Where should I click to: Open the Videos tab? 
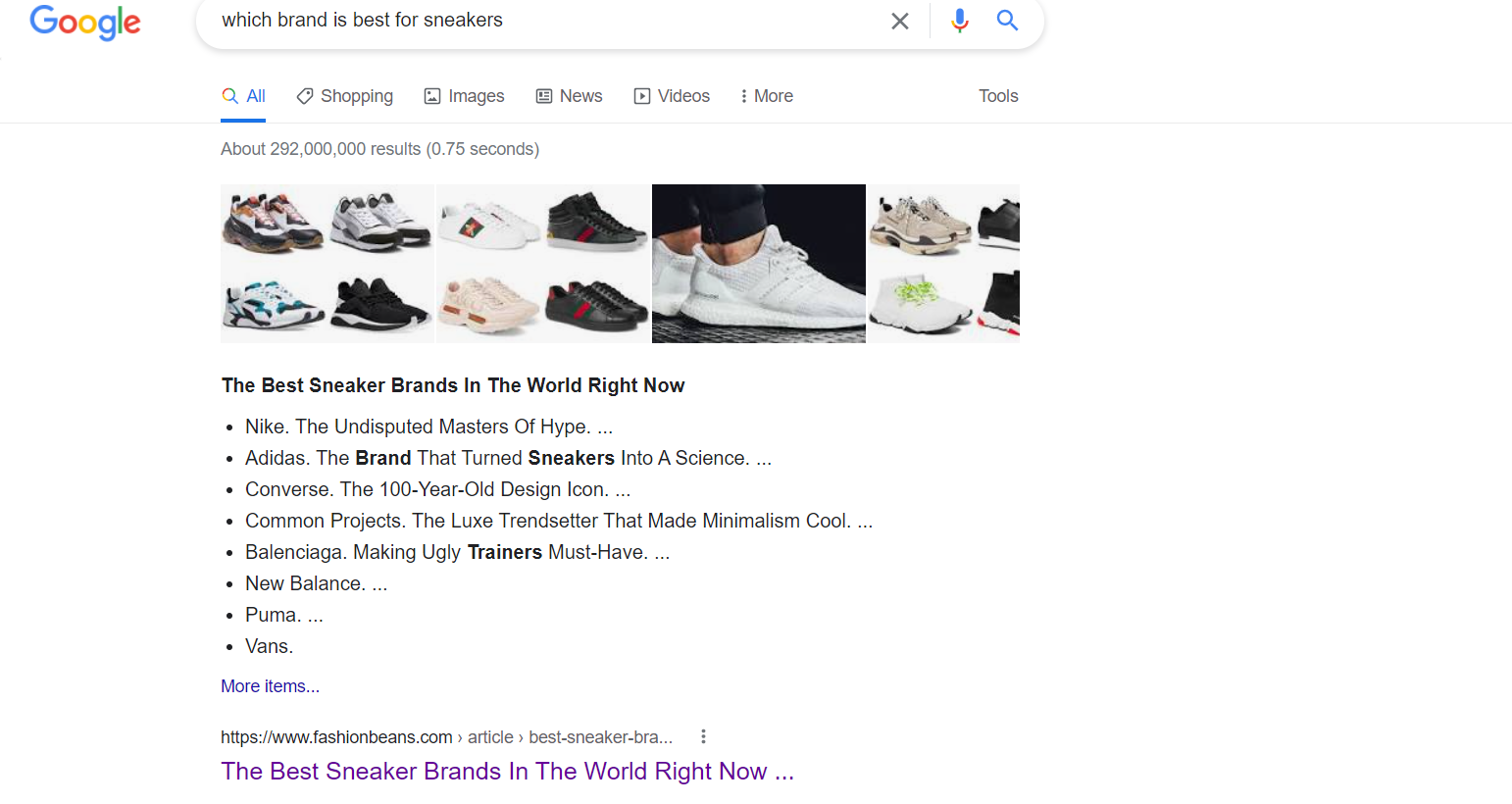point(672,96)
